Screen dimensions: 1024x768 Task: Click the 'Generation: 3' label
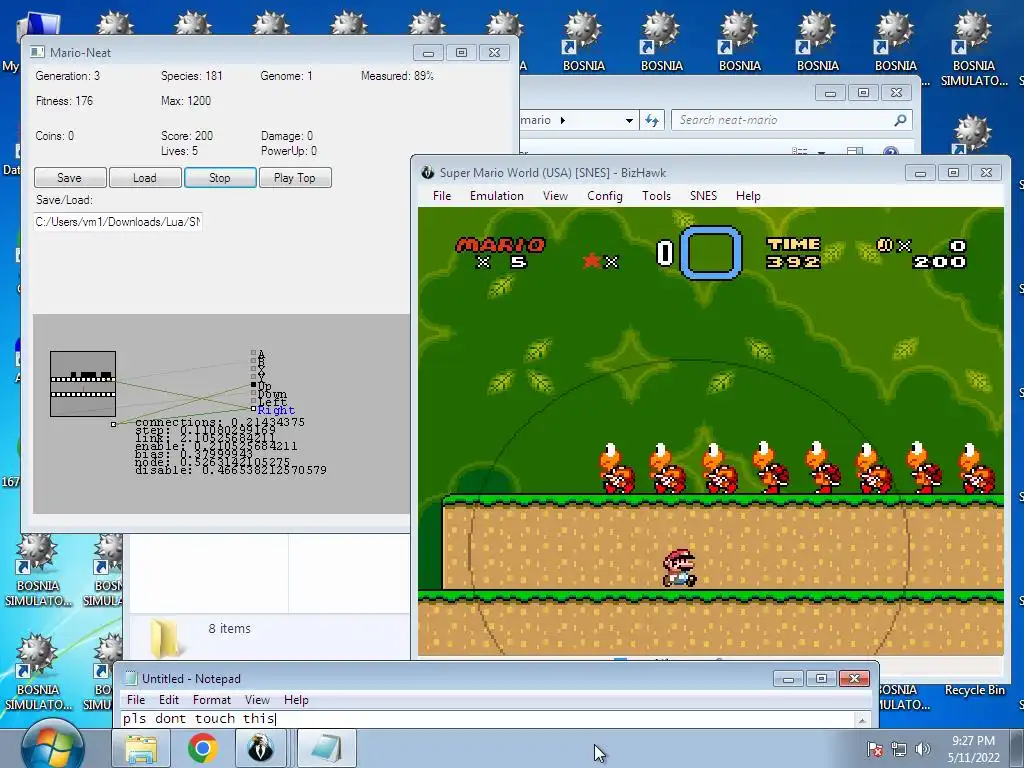pyautogui.click(x=68, y=76)
